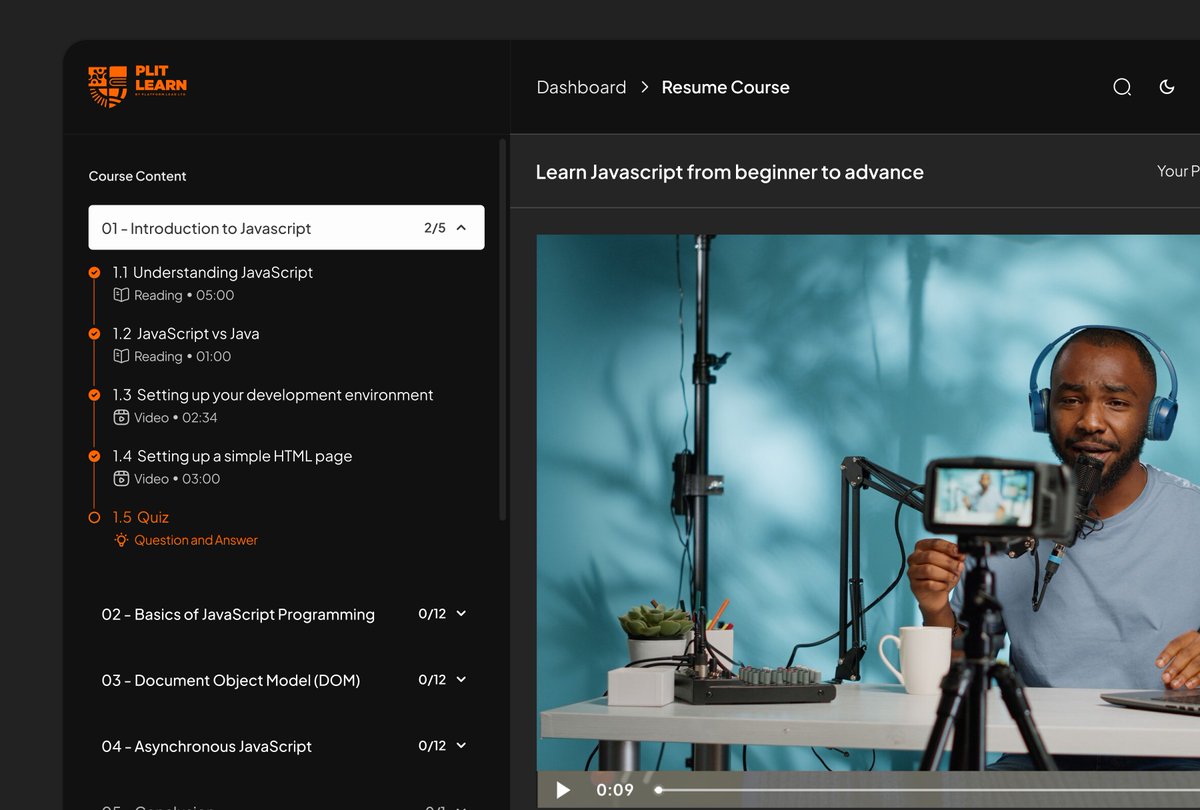Expand 03 - Document Object Model (DOM) chevron
Viewport: 1200px width, 810px height.
tap(461, 680)
